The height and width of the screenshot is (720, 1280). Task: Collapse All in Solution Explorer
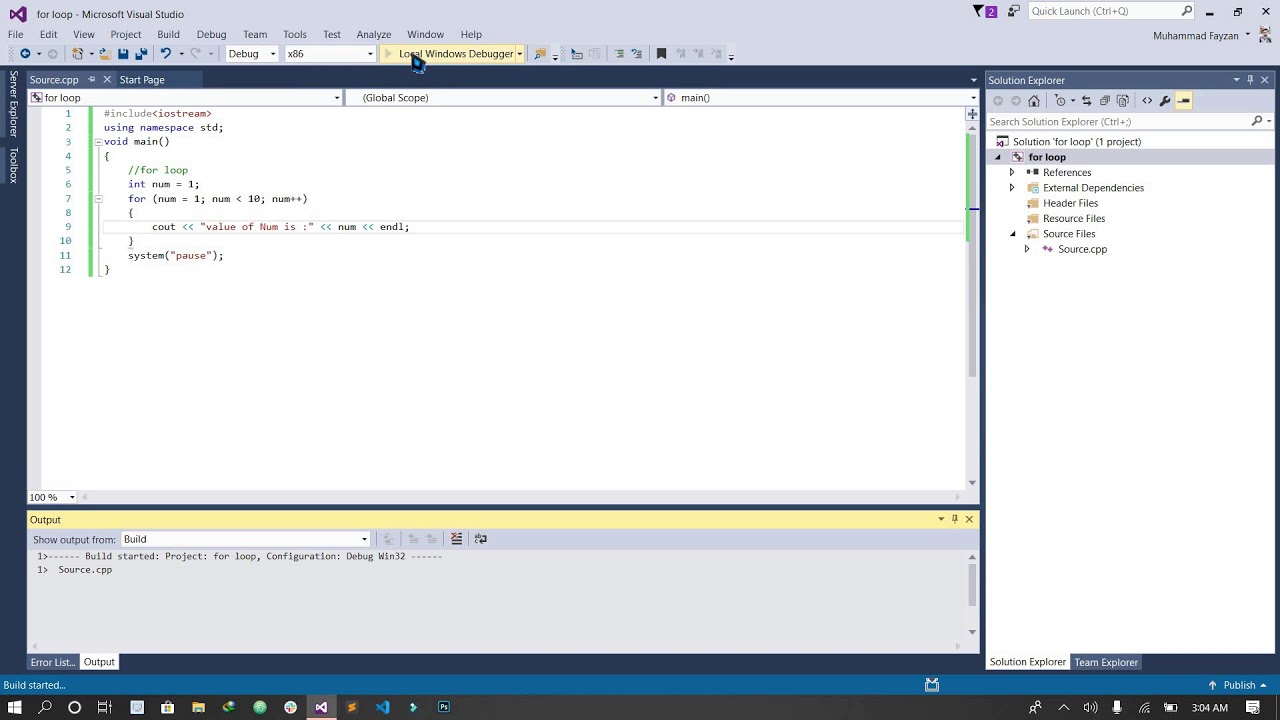click(x=1105, y=101)
